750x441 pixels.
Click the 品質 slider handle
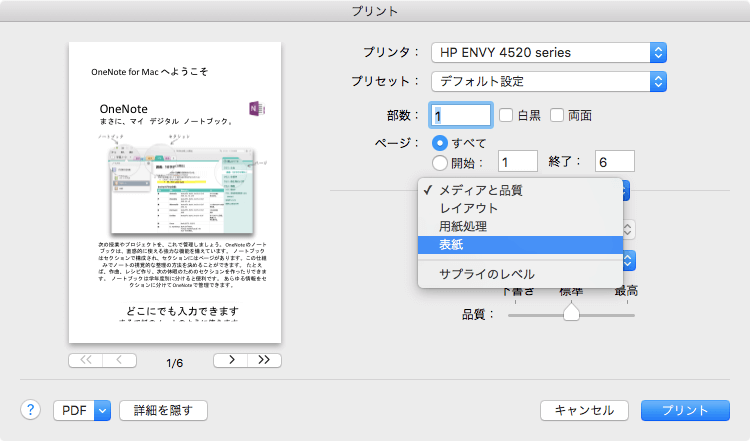point(571,313)
